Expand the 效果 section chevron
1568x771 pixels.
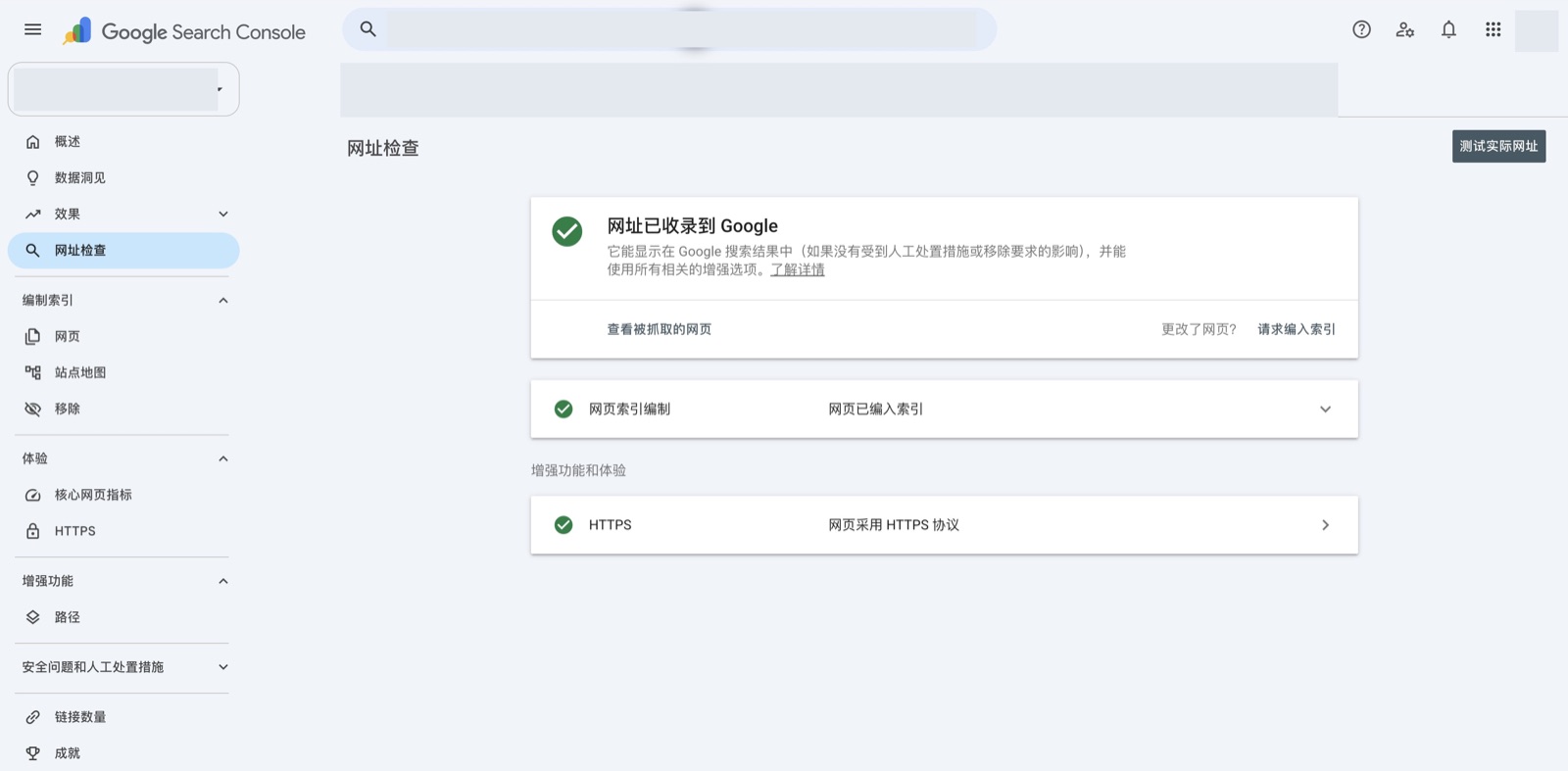(223, 215)
